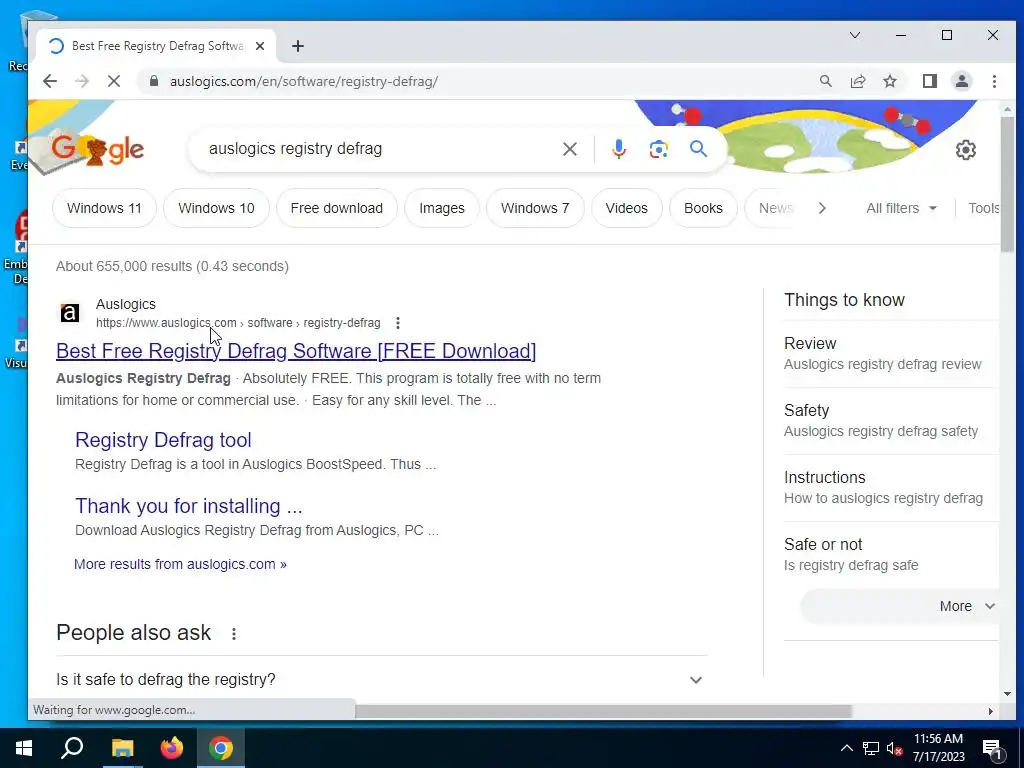
Task: Open Chrome's zoom/search magnifier in address bar
Action: tap(825, 81)
